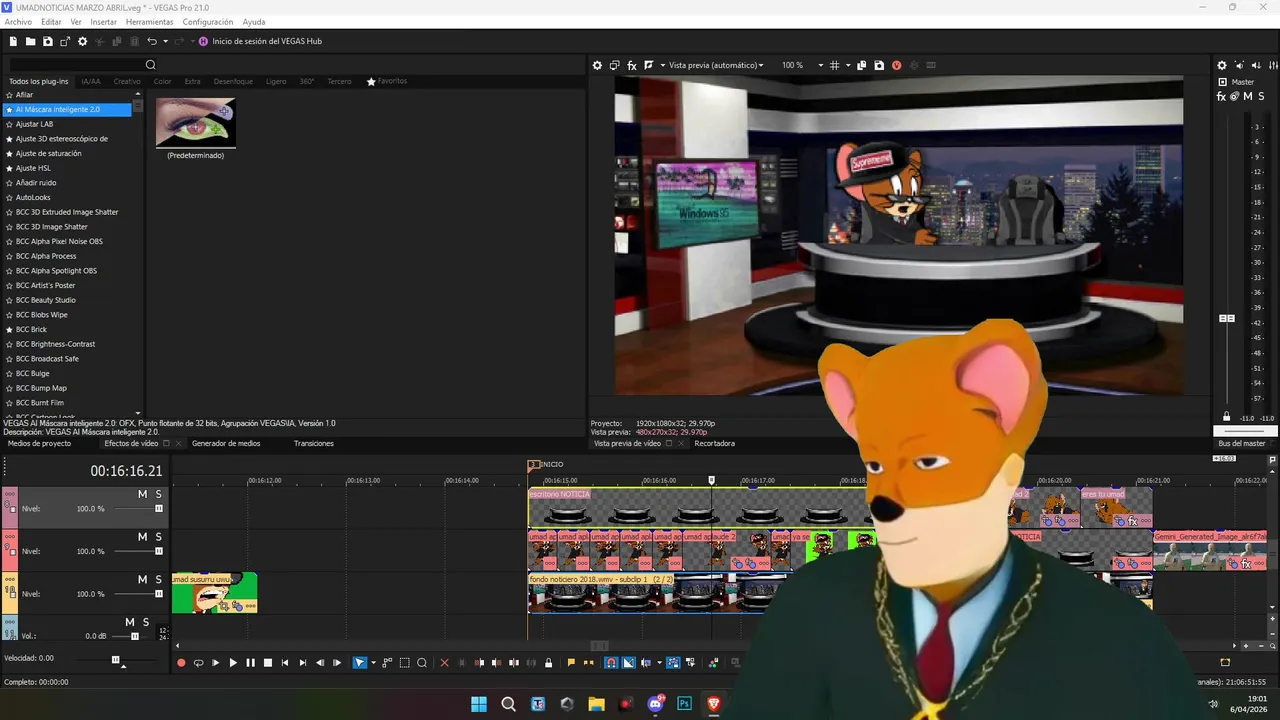Toggle overlays grid icon in preview
The height and width of the screenshot is (720, 1280).
[834, 65]
